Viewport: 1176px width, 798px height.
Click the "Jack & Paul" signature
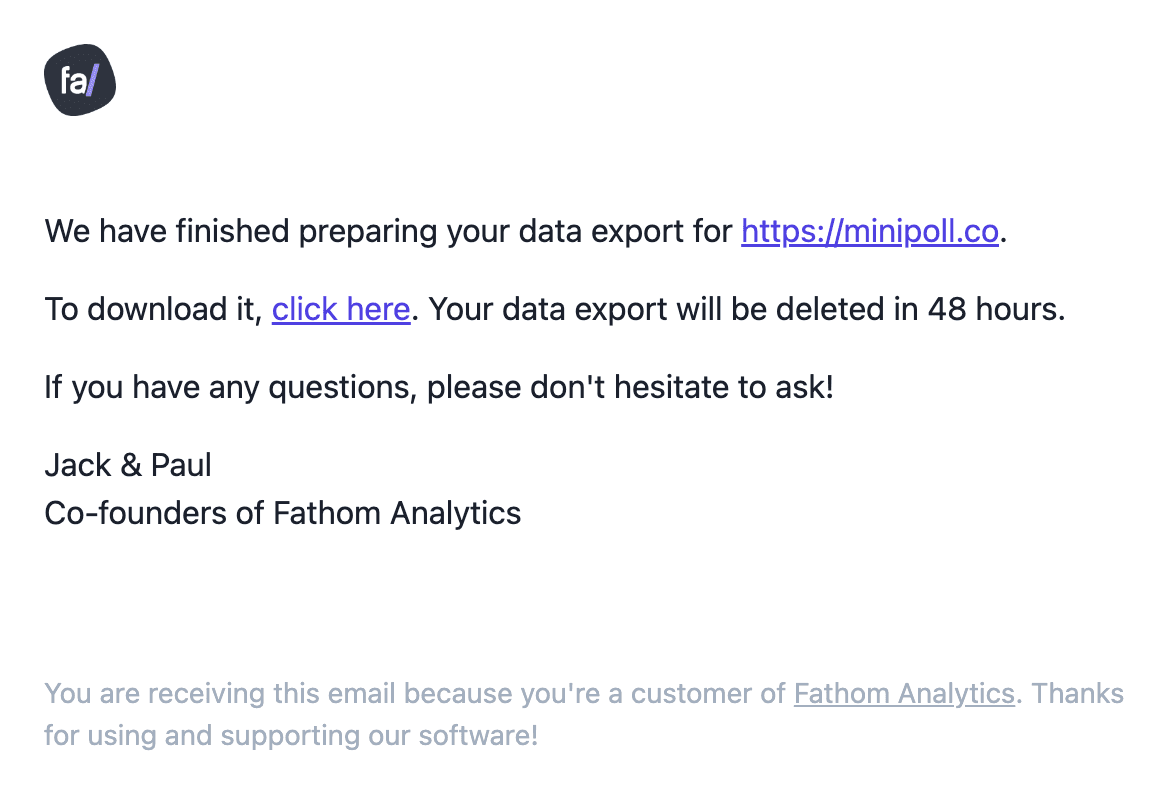[128, 465]
